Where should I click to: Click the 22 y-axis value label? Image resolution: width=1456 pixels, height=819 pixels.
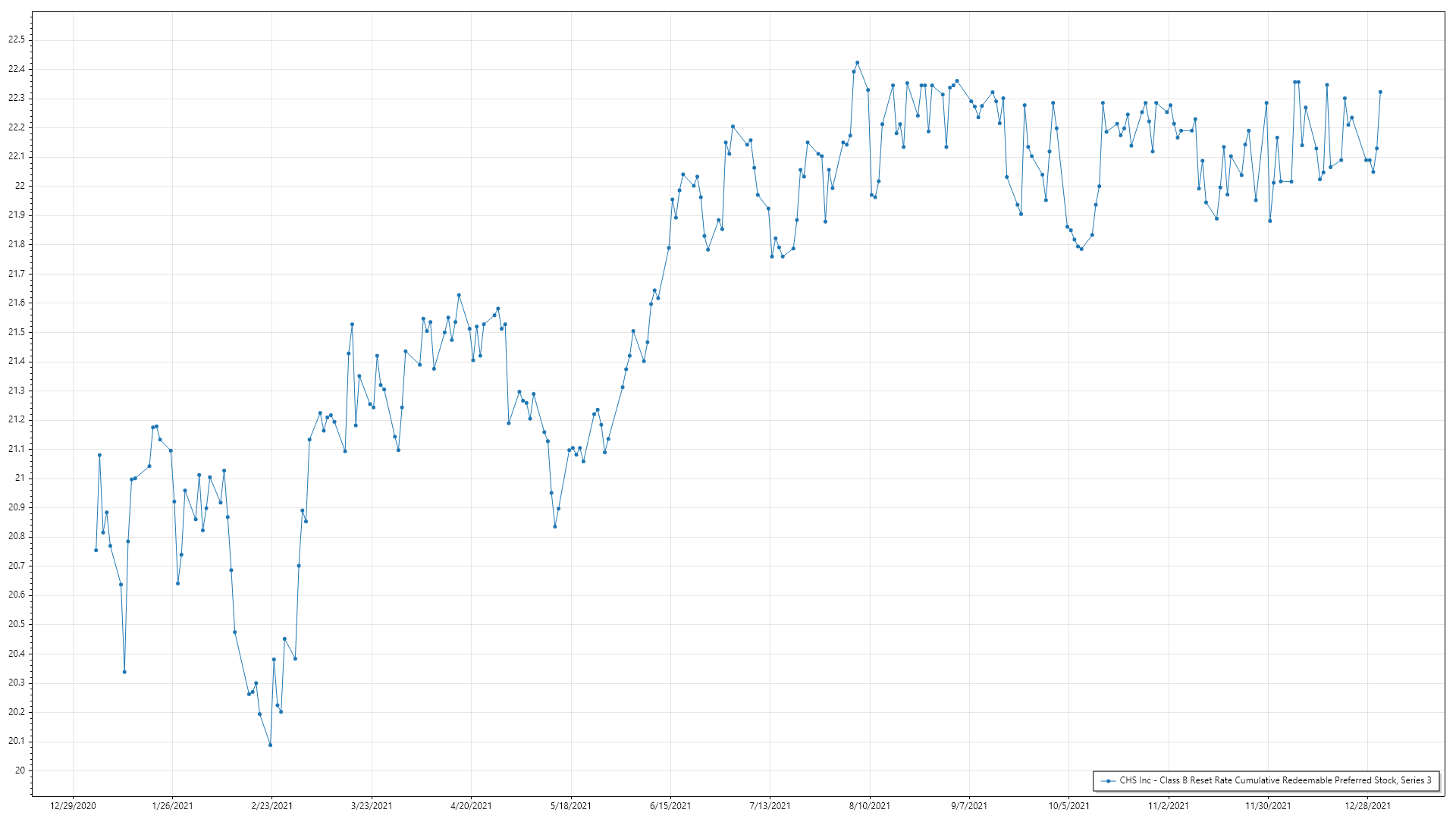tap(20, 186)
